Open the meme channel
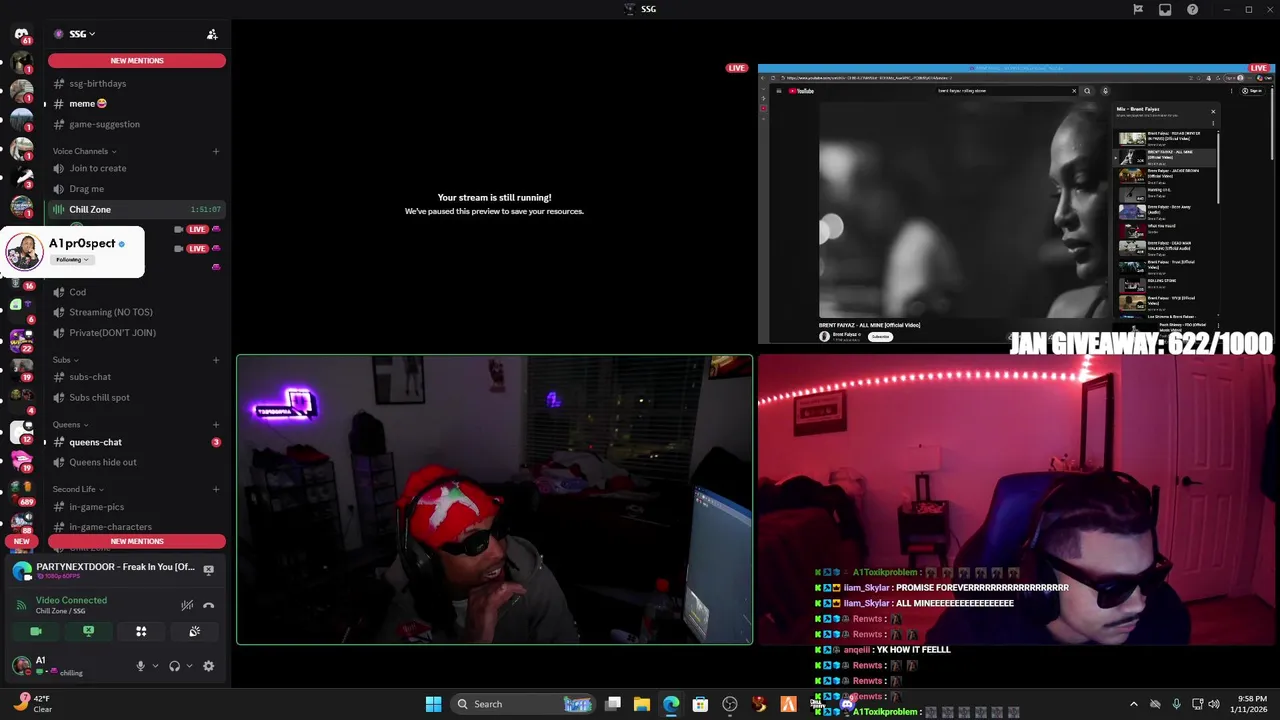The image size is (1280, 720). 135,103
